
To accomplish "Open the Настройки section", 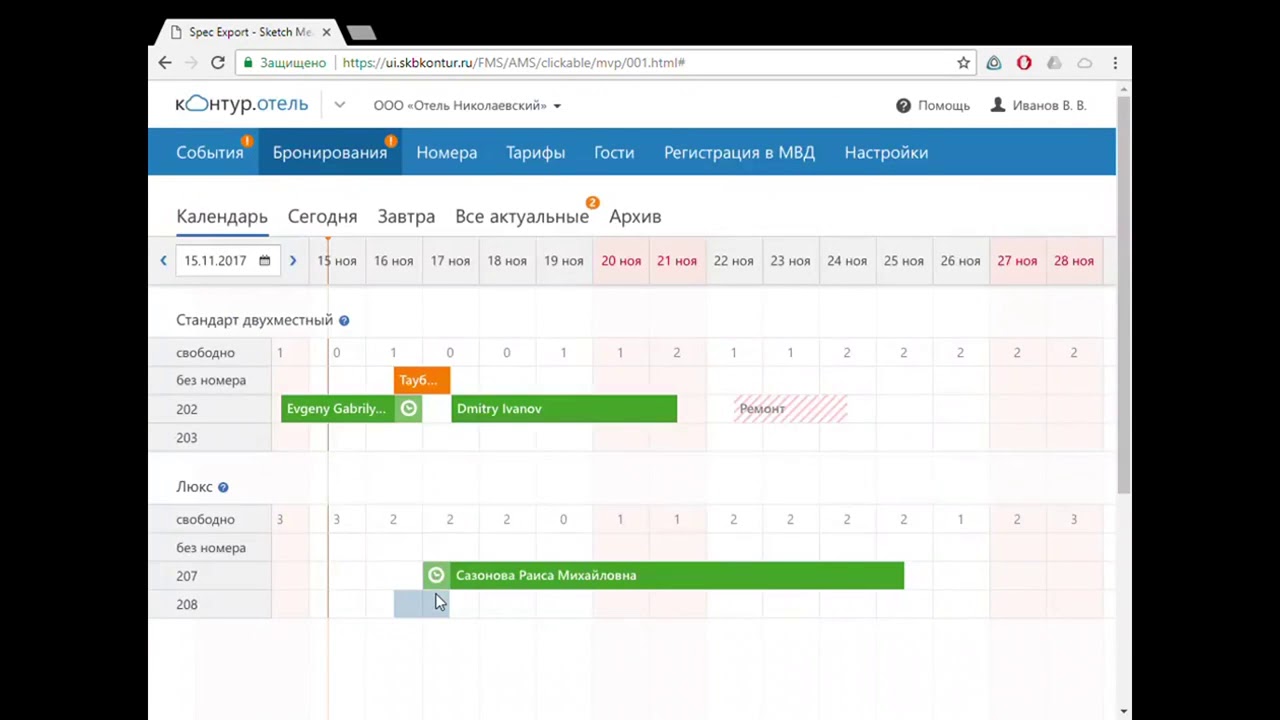I will 886,152.
